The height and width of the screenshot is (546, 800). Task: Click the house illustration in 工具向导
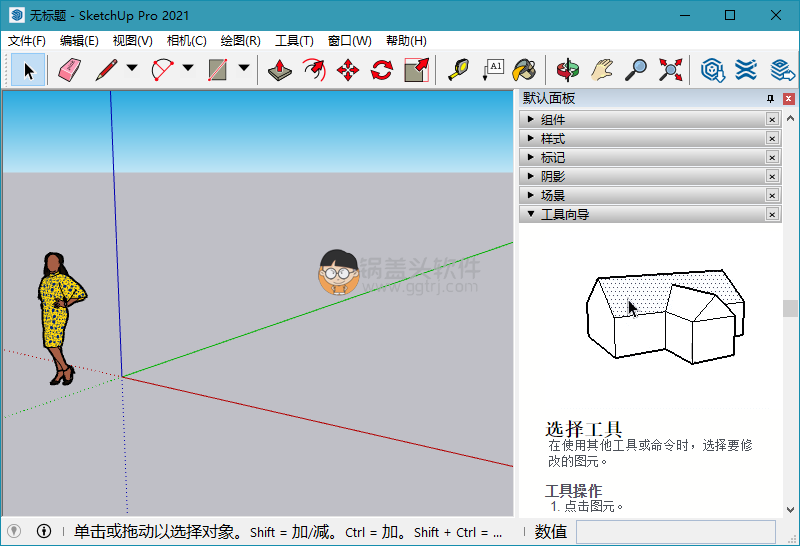point(666,317)
